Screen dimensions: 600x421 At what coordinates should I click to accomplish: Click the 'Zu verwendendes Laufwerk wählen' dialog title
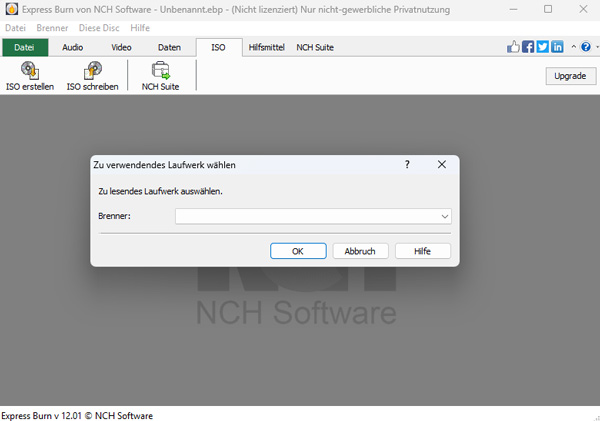tap(165, 165)
